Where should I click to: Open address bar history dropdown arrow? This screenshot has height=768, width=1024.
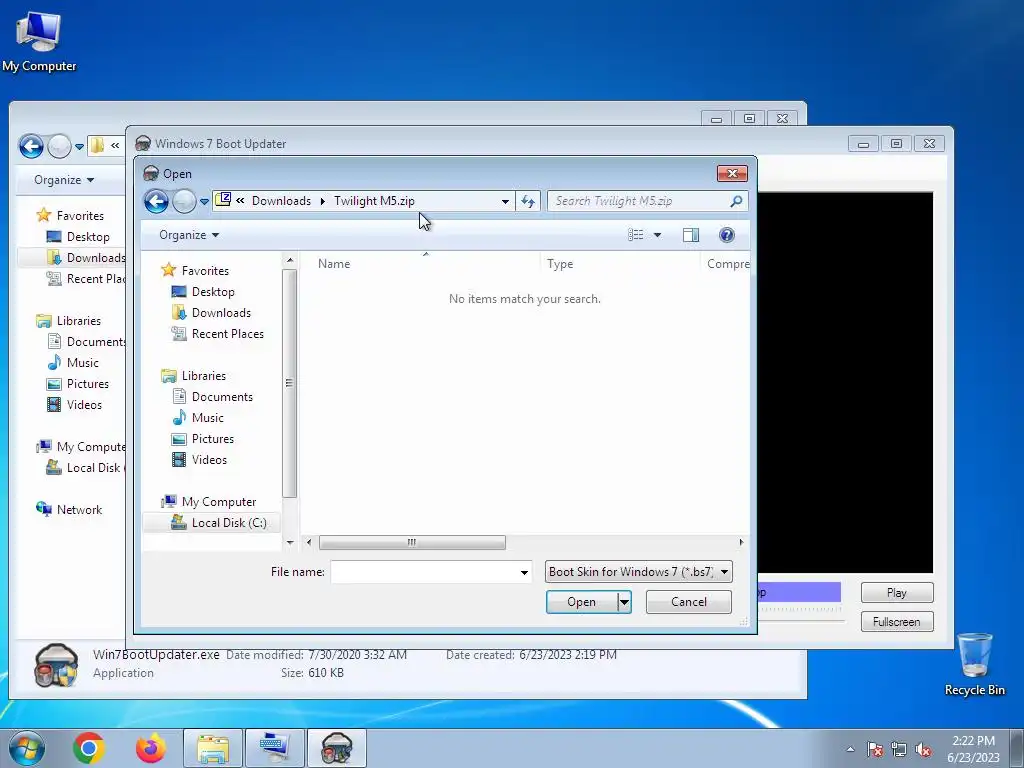505,201
